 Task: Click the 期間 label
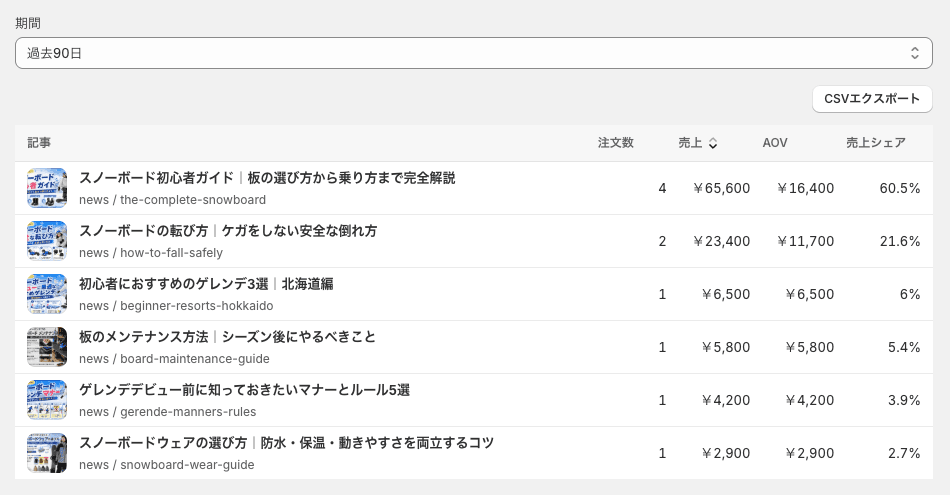click(28, 23)
